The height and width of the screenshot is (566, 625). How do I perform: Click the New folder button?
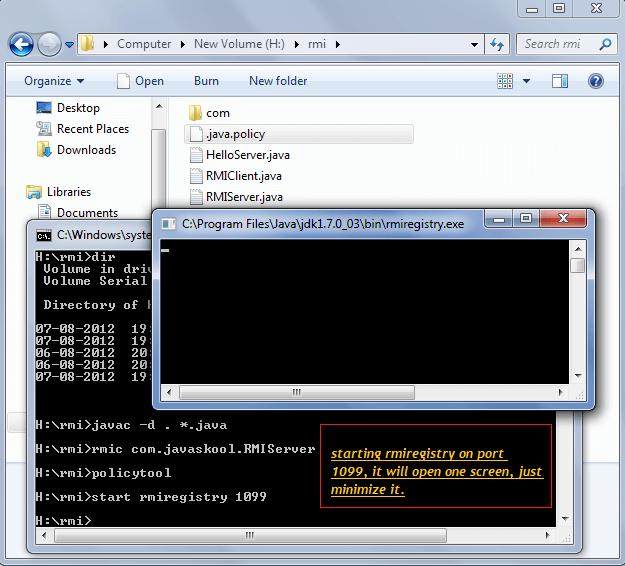[278, 81]
